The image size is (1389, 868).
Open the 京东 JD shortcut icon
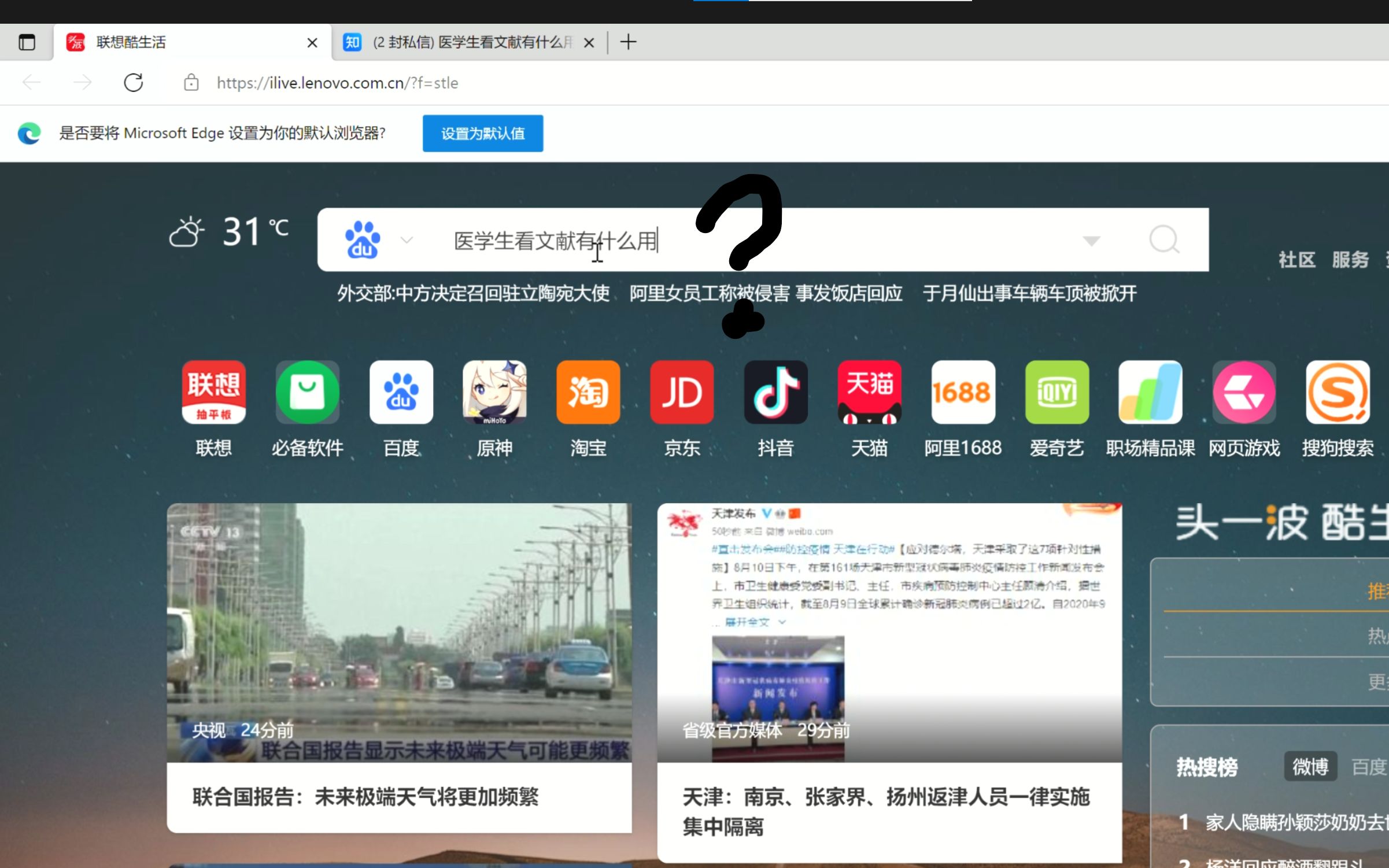682,392
